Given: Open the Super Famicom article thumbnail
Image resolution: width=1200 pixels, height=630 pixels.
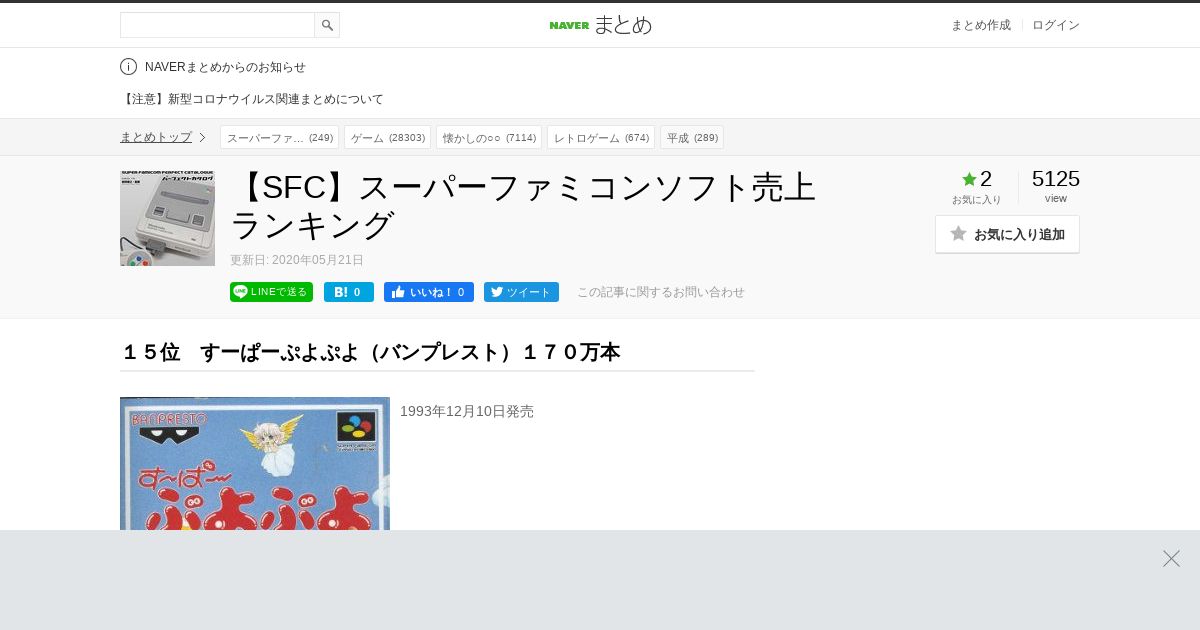Looking at the screenshot, I should pos(167,218).
